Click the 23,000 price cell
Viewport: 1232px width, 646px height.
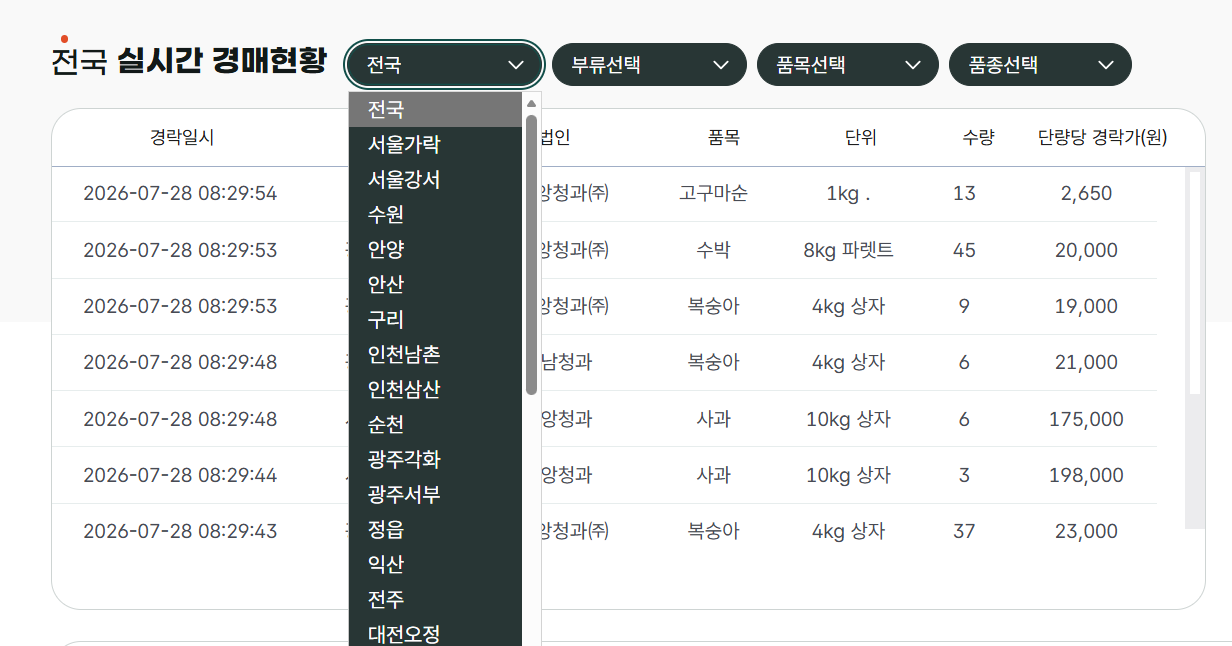(x=1086, y=532)
